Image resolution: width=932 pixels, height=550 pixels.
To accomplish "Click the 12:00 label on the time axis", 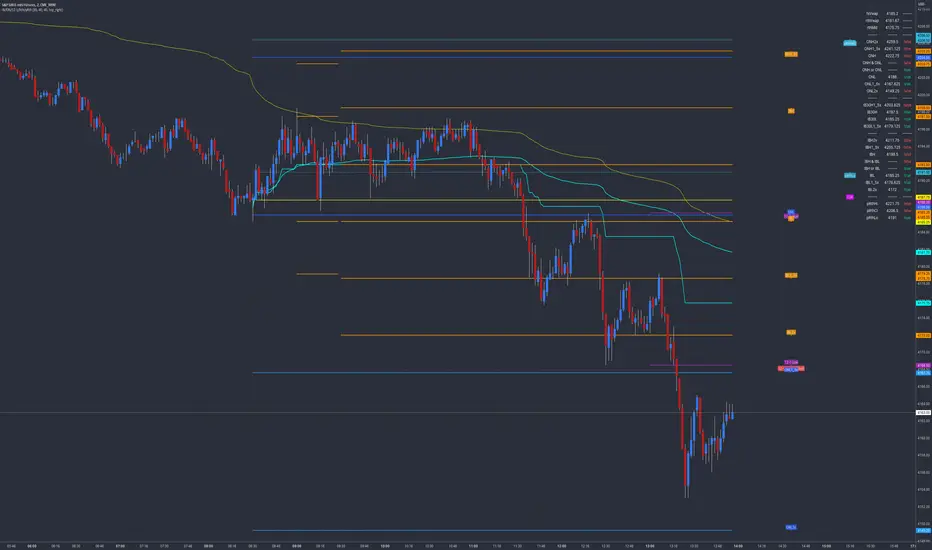I will click(561, 546).
